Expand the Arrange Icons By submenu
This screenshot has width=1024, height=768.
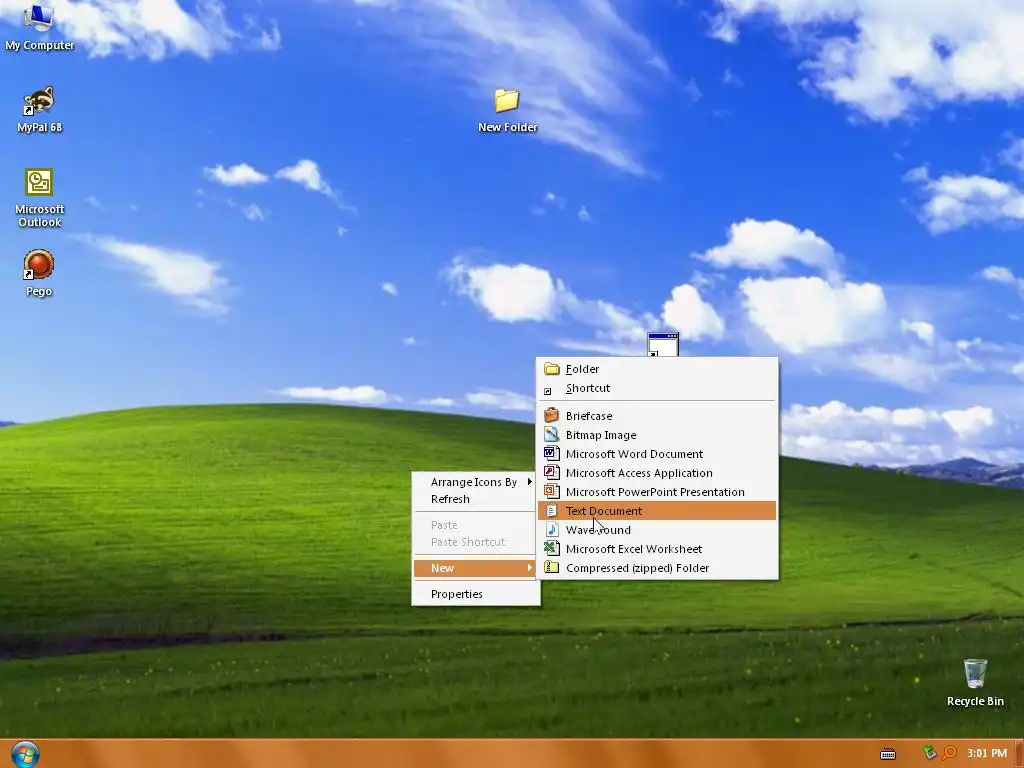(475, 482)
